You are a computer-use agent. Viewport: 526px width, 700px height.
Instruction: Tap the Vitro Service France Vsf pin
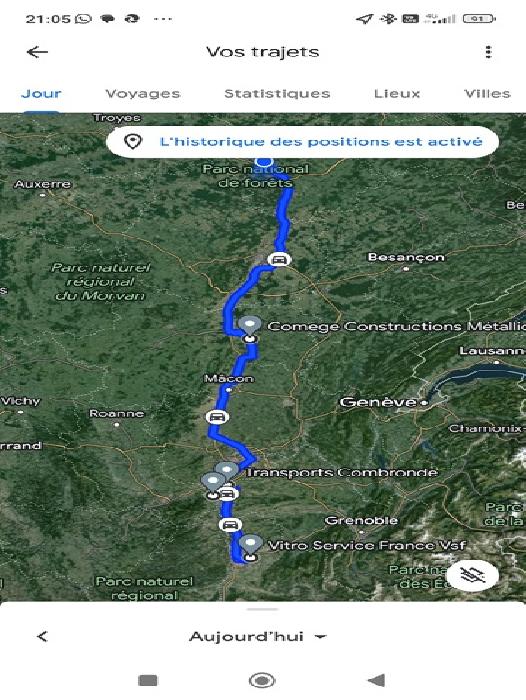click(250, 545)
